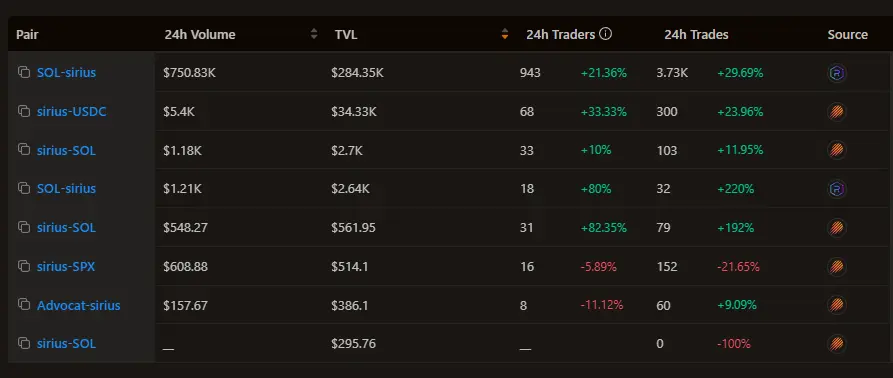Sort table by 24h Volume arrows
This screenshot has width=893, height=378.
(314, 34)
